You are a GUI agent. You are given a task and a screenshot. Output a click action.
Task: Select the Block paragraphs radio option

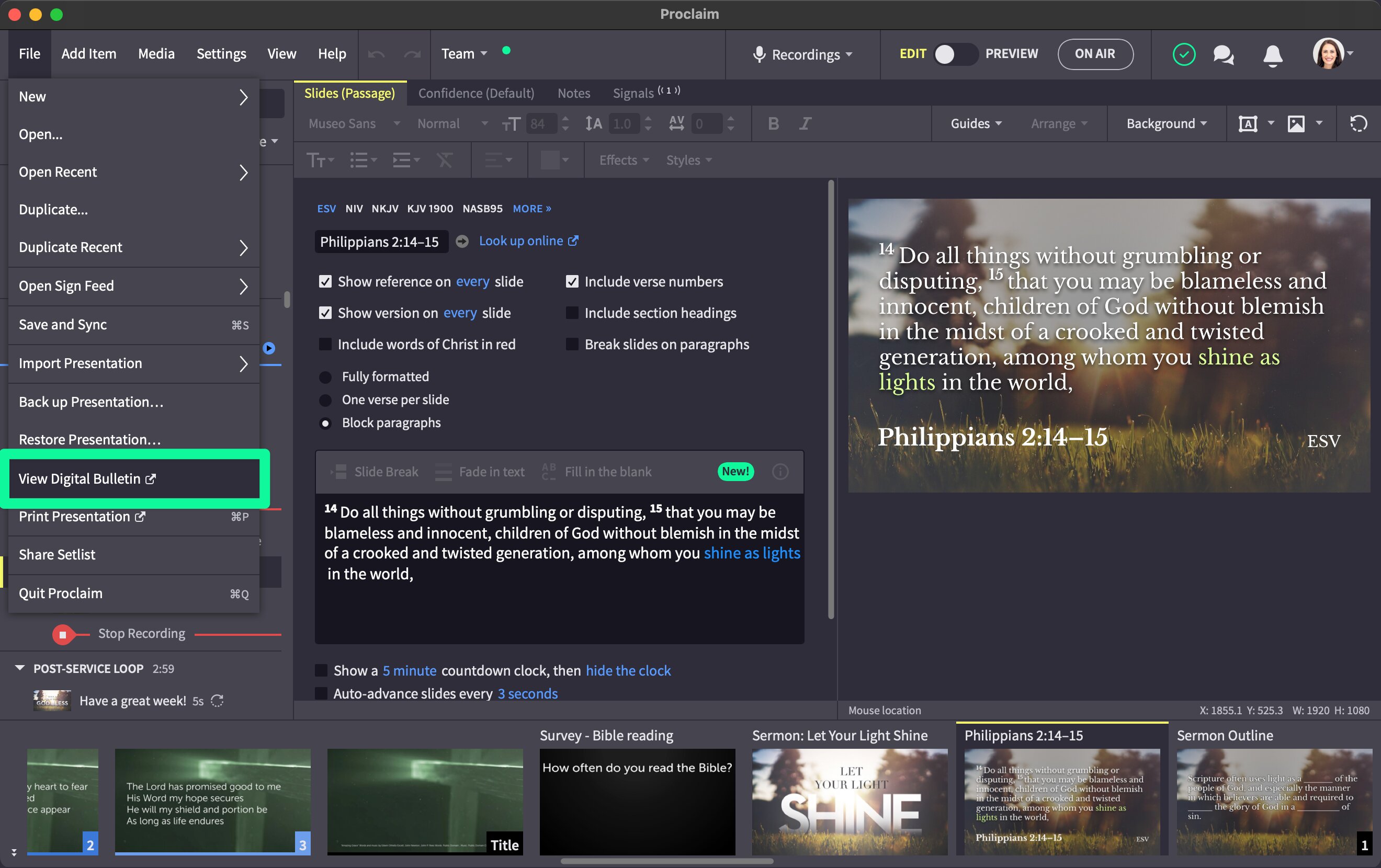pyautogui.click(x=325, y=423)
